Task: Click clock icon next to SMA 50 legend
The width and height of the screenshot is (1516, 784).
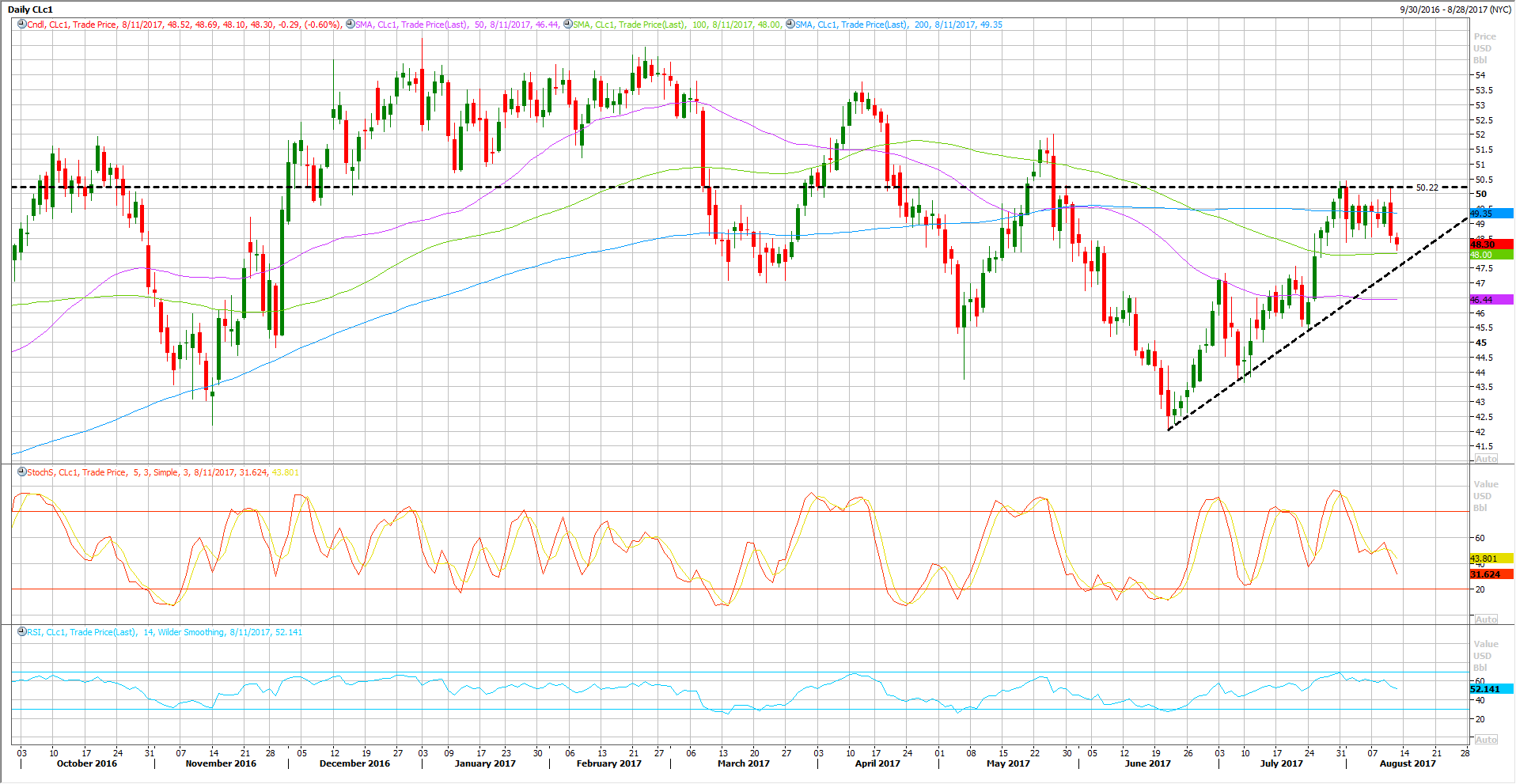Action: [350, 25]
